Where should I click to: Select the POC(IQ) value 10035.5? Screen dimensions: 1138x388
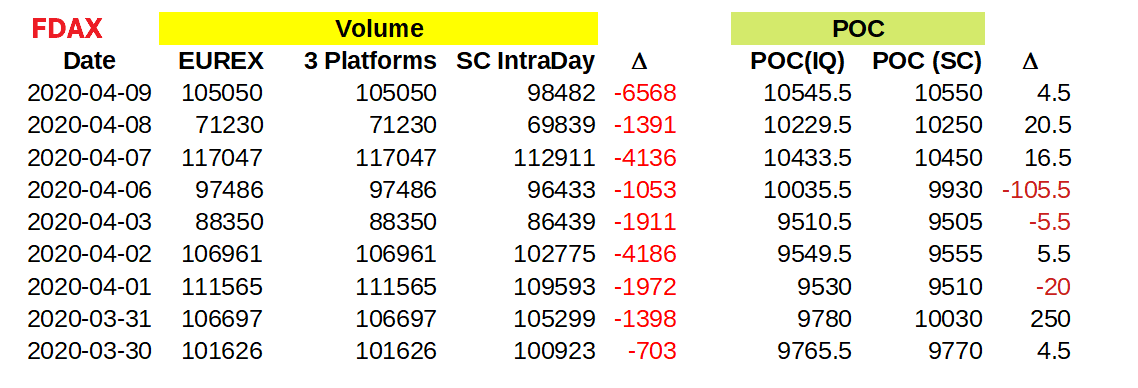pyautogui.click(x=807, y=190)
